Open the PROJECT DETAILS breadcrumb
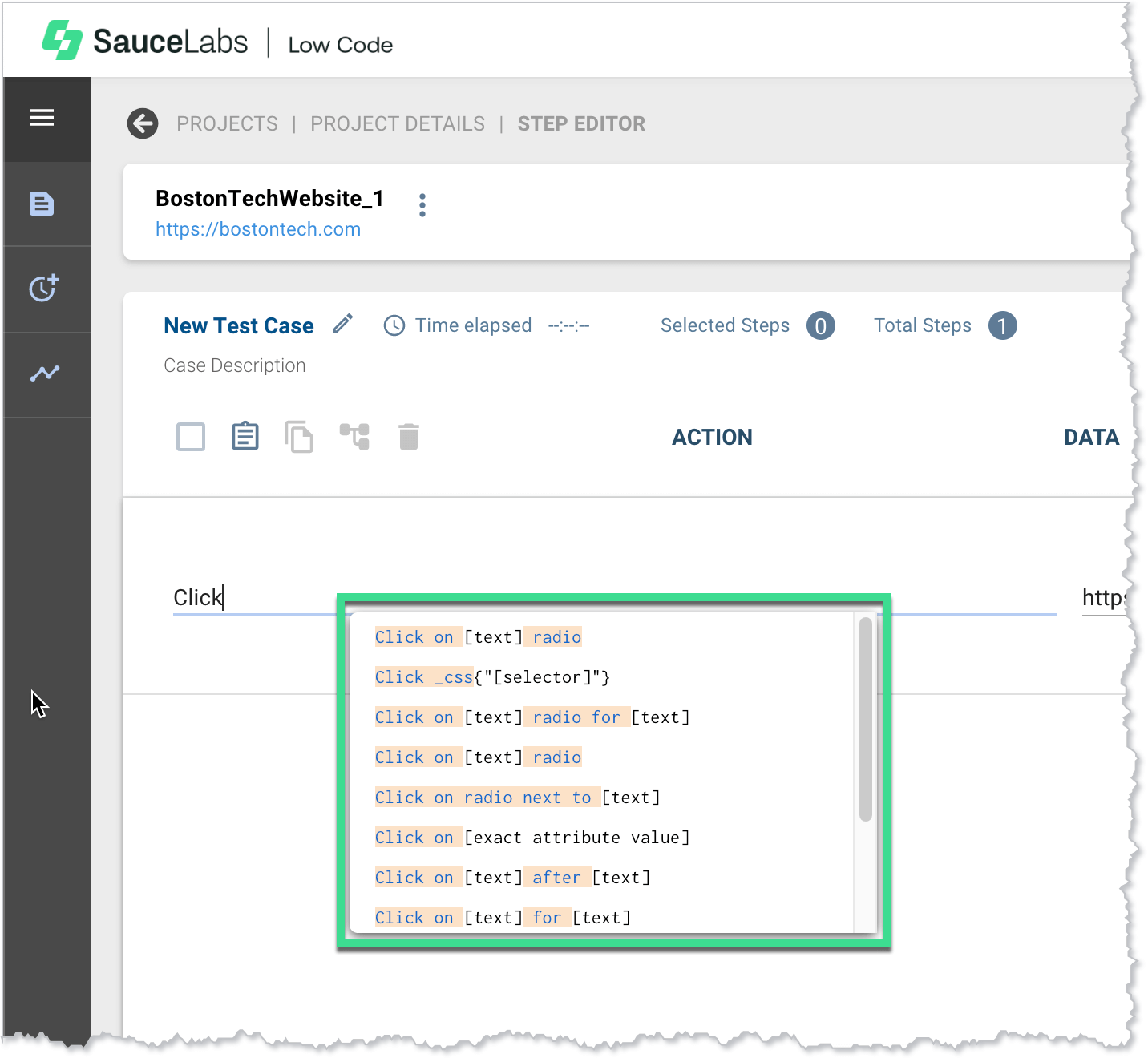 398,123
